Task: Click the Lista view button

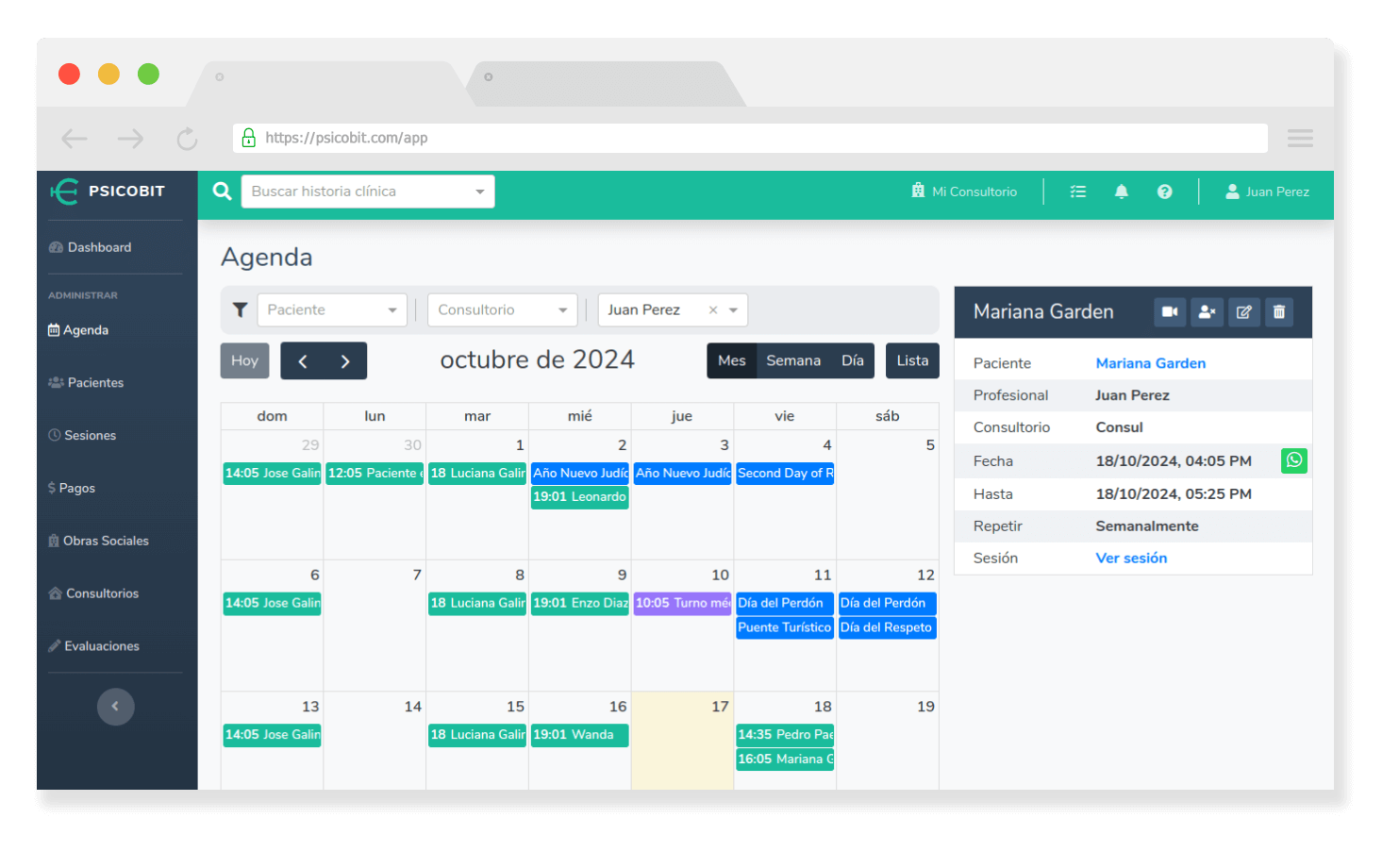Action: (912, 361)
